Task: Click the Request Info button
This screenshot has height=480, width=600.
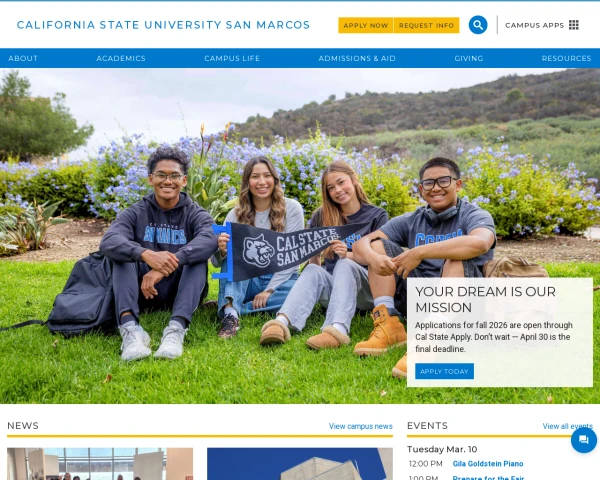Action: pos(426,25)
